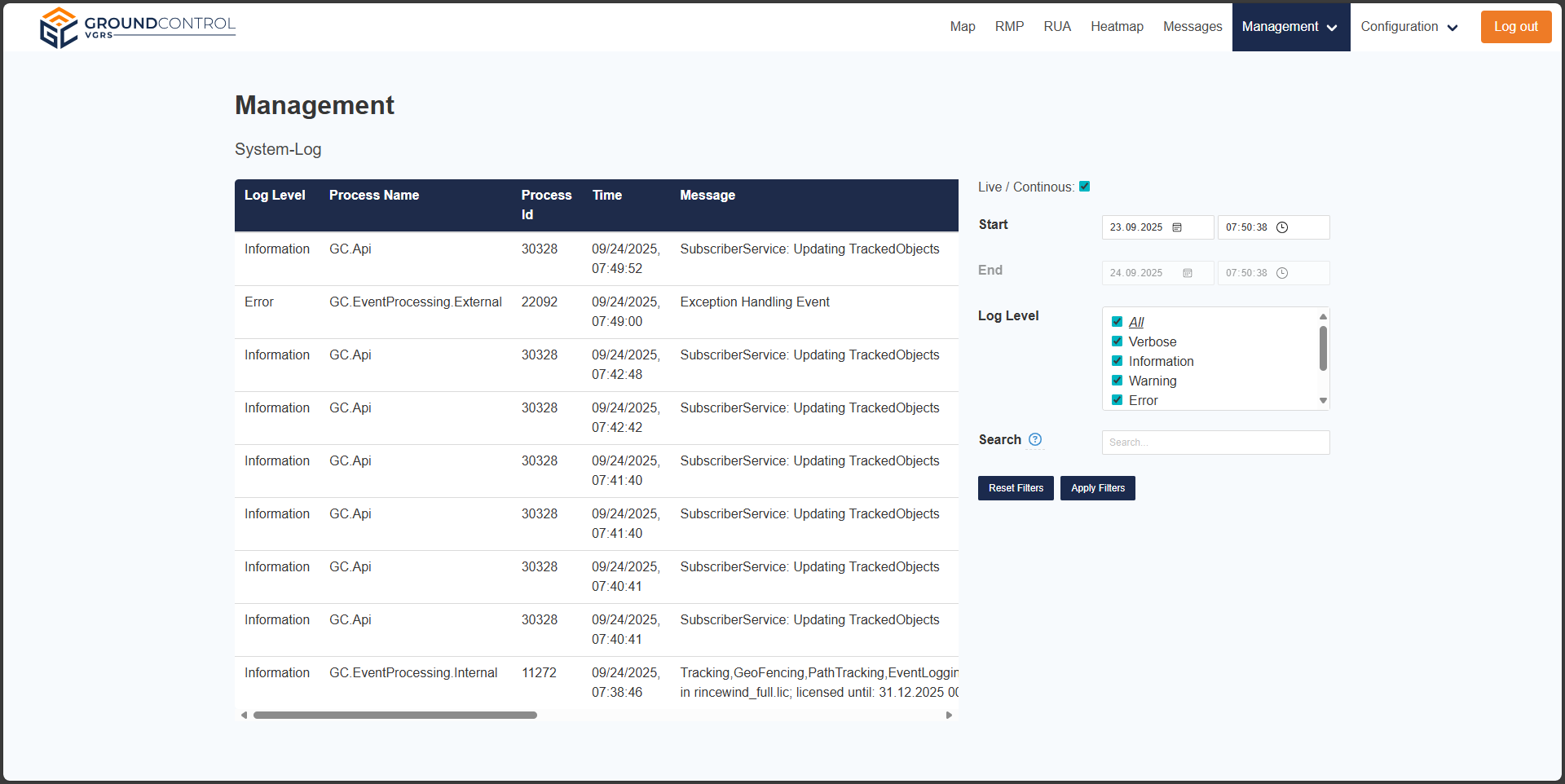The height and width of the screenshot is (784, 1565).
Task: Toggle the All log levels checkbox
Action: (x=1118, y=322)
